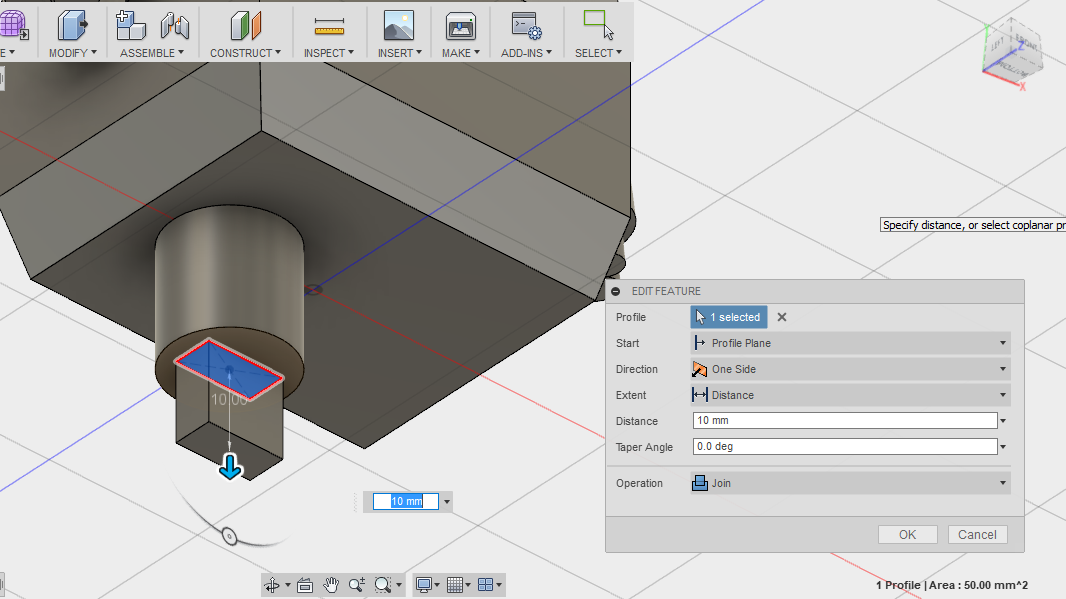Confirm the extrude with OK
This screenshot has width=1066, height=599.
pyautogui.click(x=906, y=534)
